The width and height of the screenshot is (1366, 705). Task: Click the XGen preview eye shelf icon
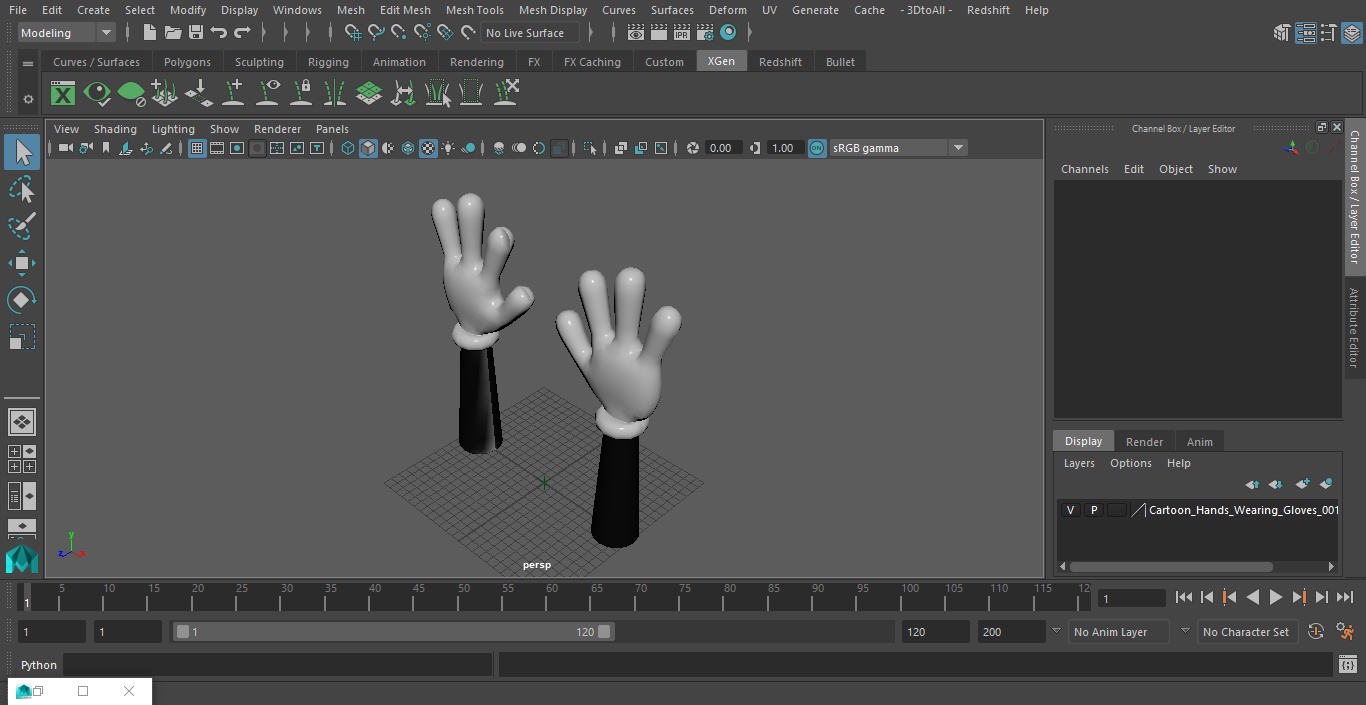[x=97, y=94]
